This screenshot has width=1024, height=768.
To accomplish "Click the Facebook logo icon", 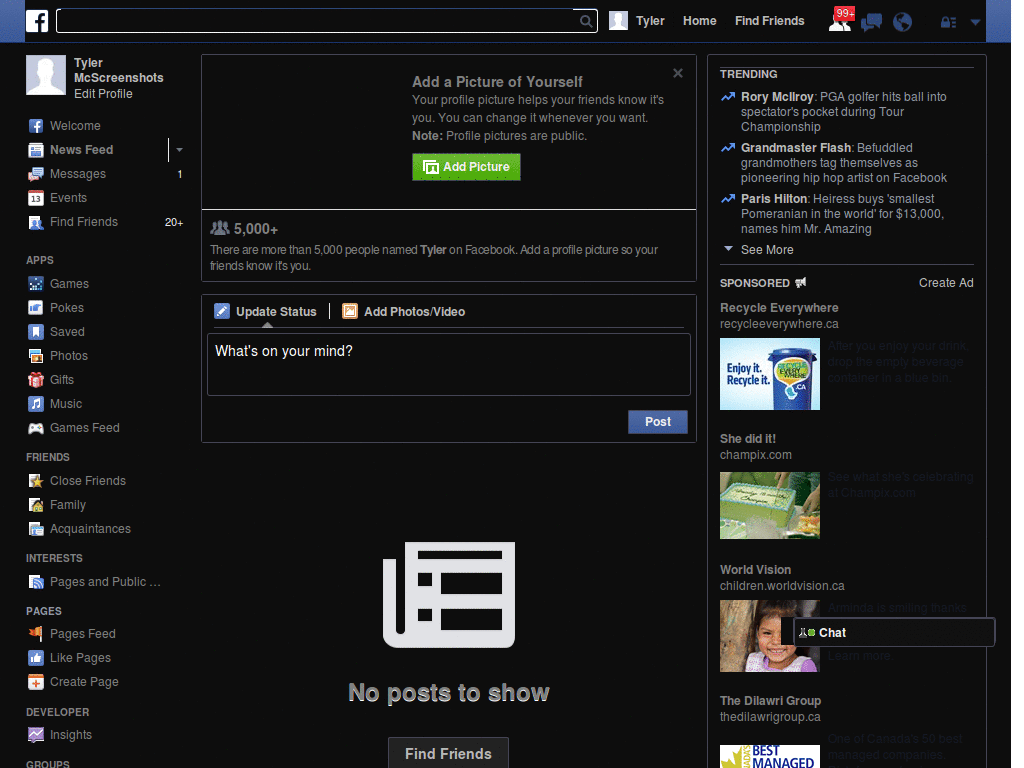I will pyautogui.click(x=37, y=21).
